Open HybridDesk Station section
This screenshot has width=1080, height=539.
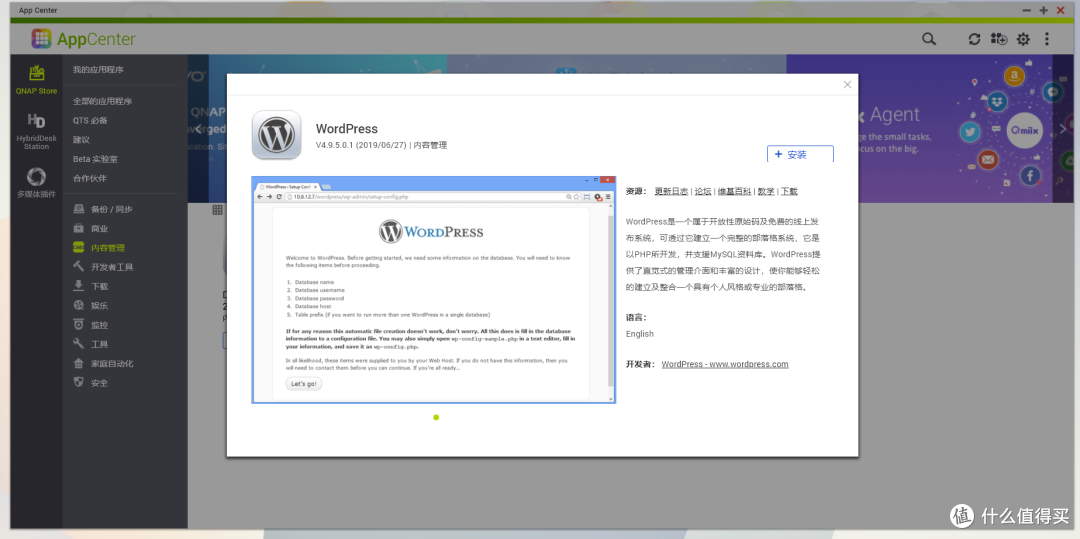pyautogui.click(x=36, y=130)
